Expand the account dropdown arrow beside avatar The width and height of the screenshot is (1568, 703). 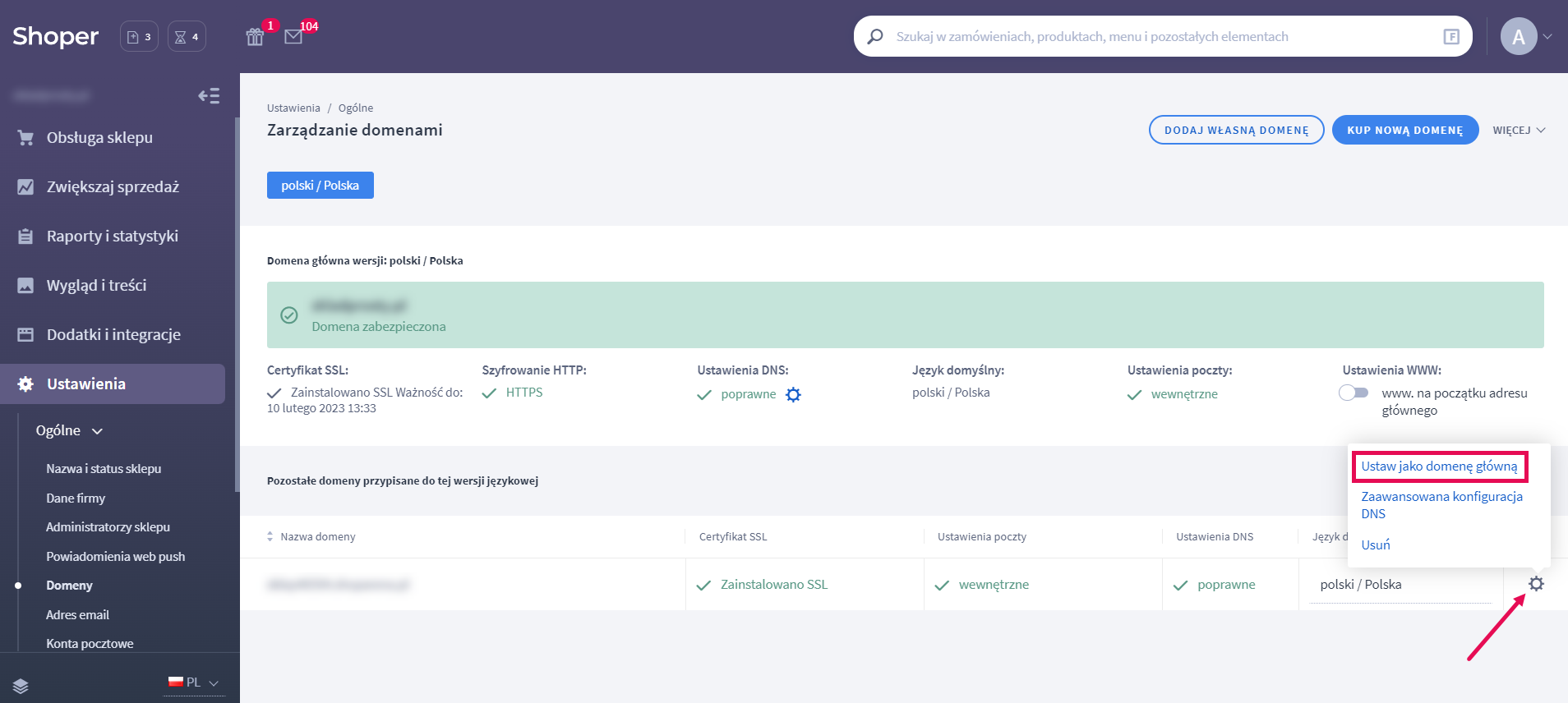pyautogui.click(x=1547, y=36)
